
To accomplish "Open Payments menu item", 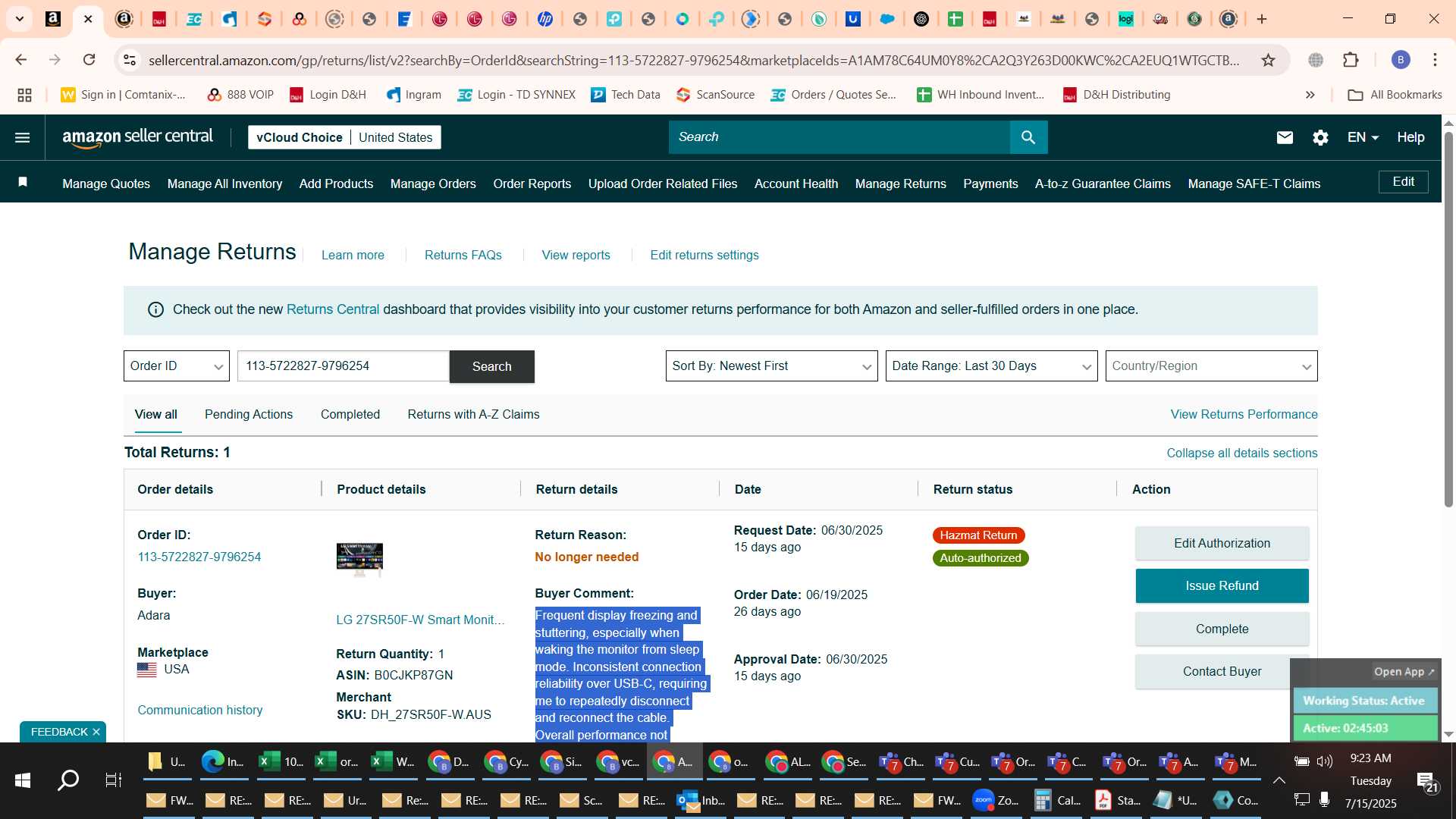I will tap(990, 184).
